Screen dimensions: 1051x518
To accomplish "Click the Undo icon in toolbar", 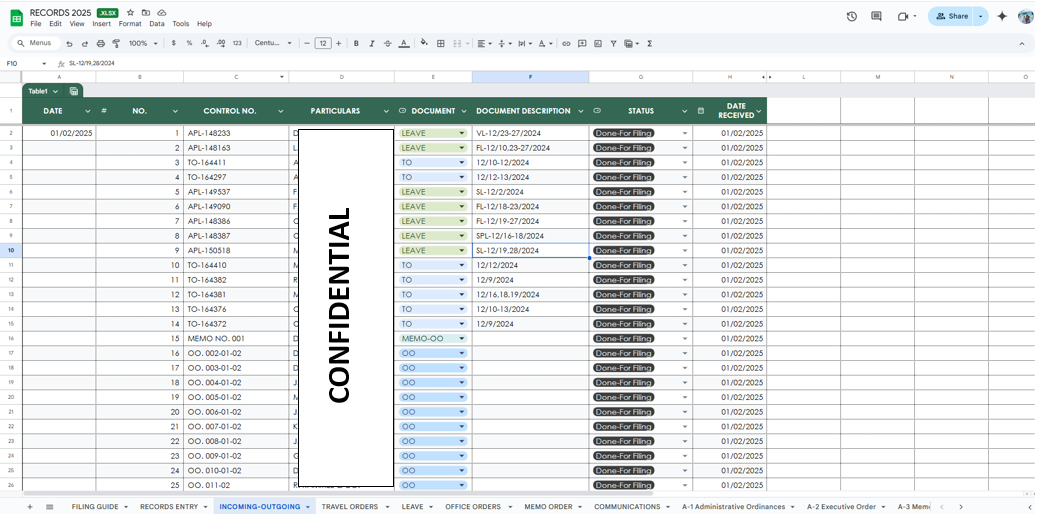I will click(x=69, y=44).
